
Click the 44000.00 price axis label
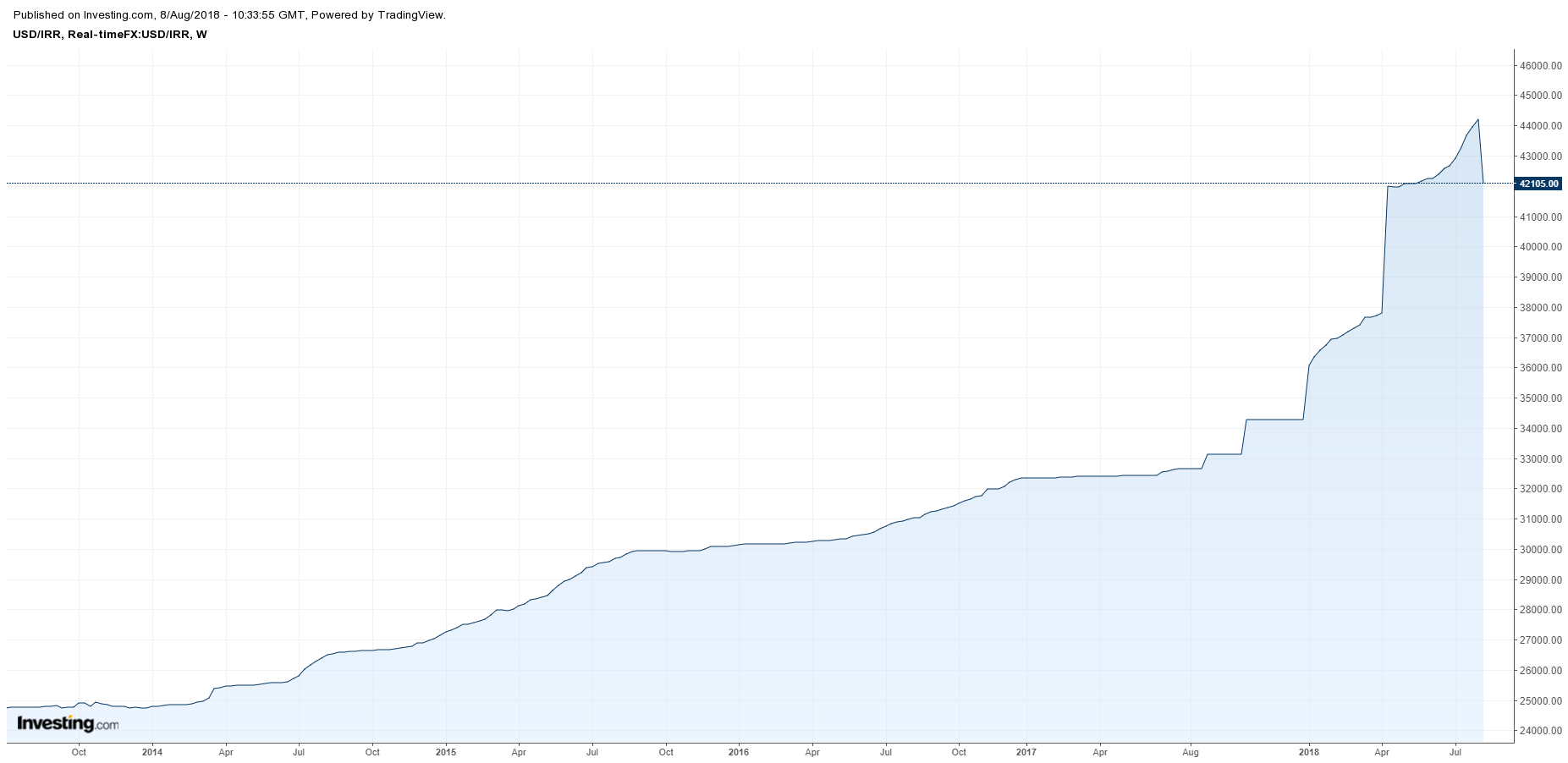pos(1540,126)
